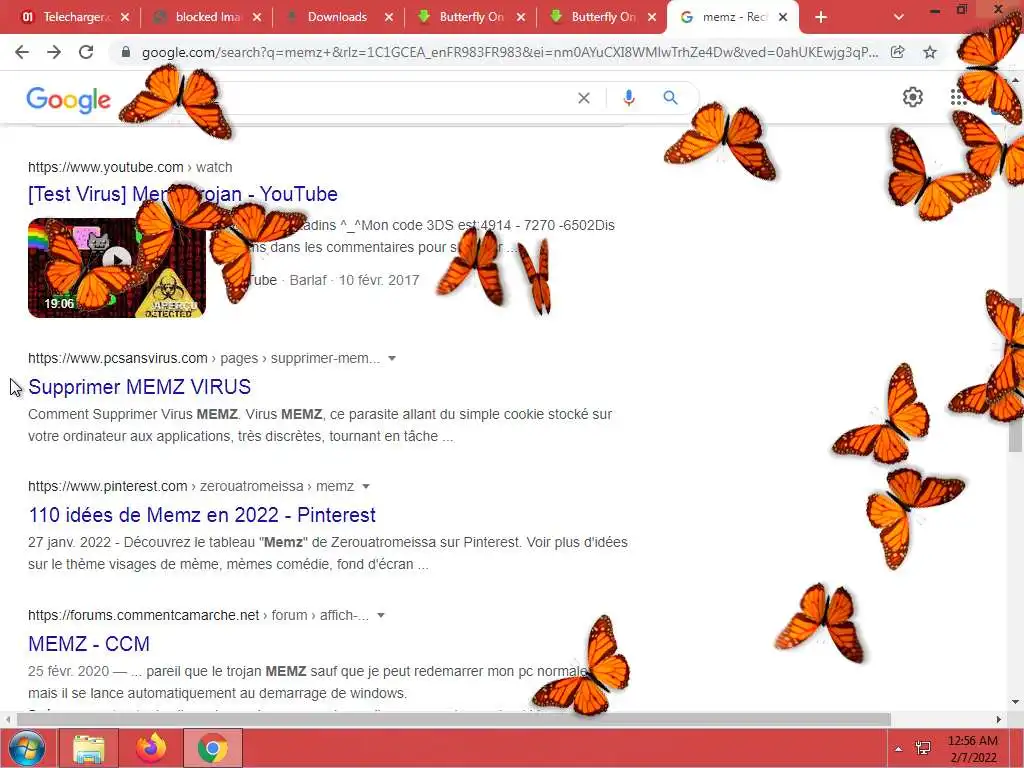Click the address bar URL
The height and width of the screenshot is (768, 1024).
509,52
